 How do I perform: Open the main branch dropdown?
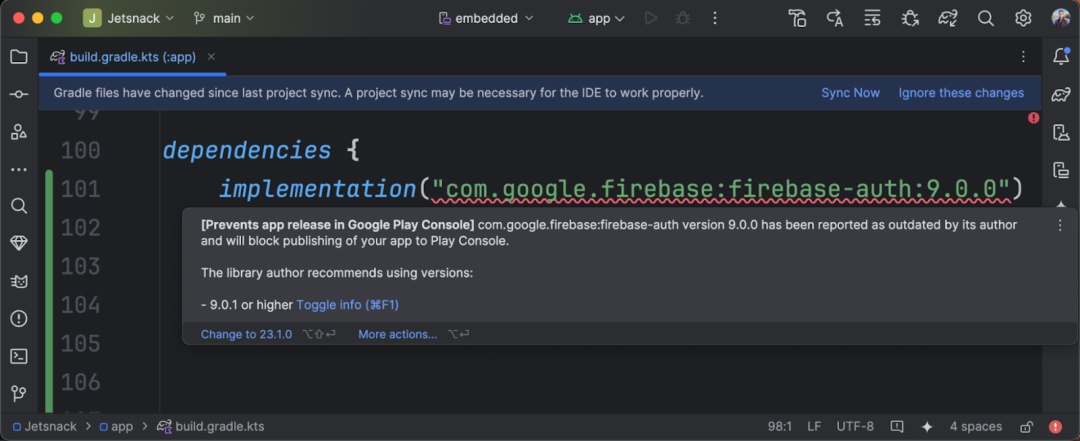(223, 18)
